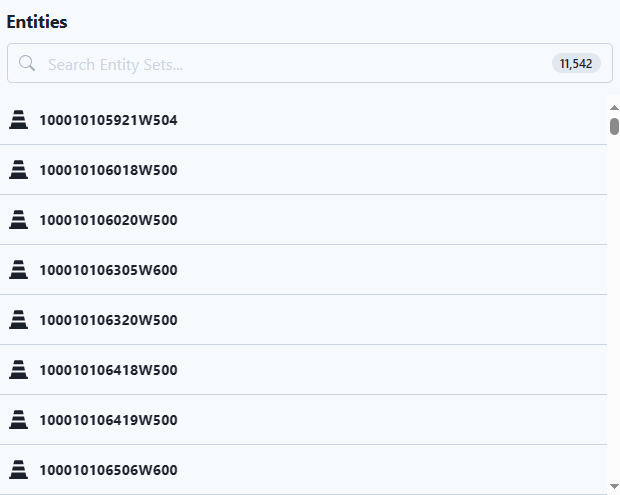Click the 11,542 count badge

pyautogui.click(x=576, y=63)
